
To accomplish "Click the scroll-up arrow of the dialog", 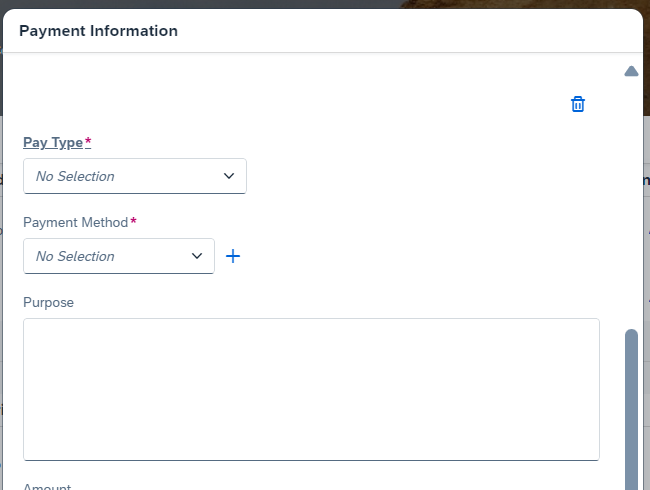I will click(631, 71).
